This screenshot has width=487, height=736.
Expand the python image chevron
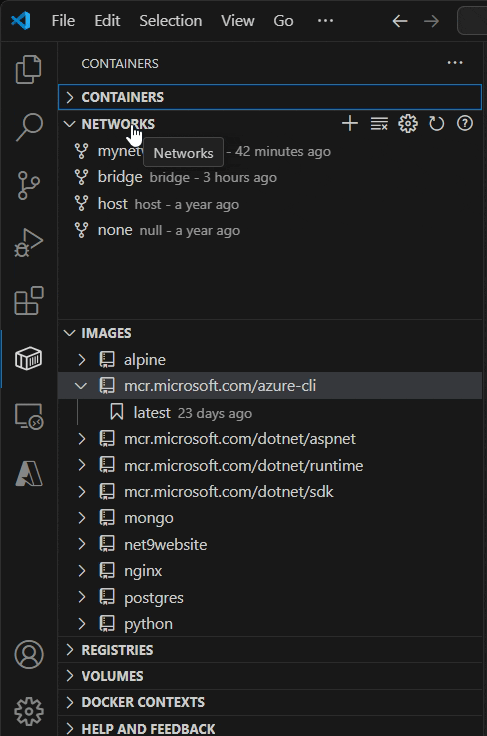(82, 624)
